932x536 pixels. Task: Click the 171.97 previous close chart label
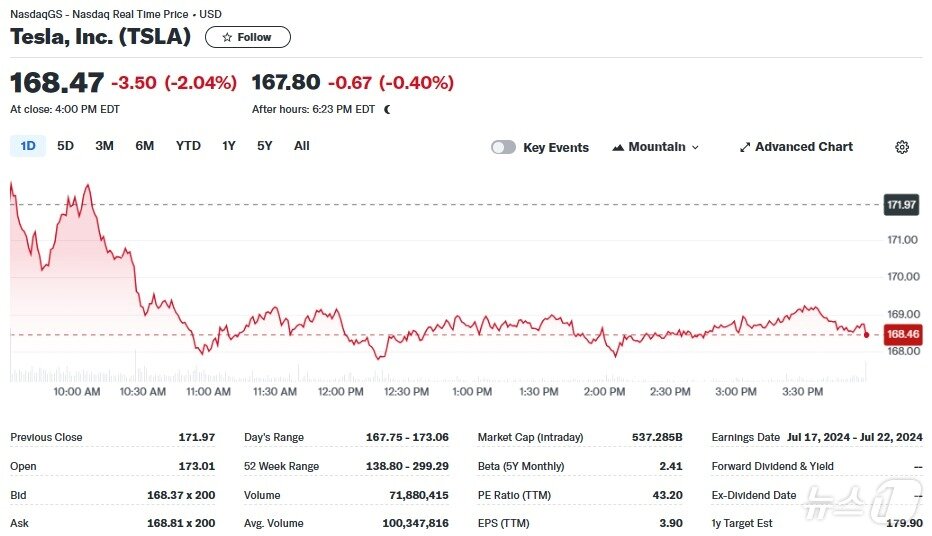coord(901,205)
